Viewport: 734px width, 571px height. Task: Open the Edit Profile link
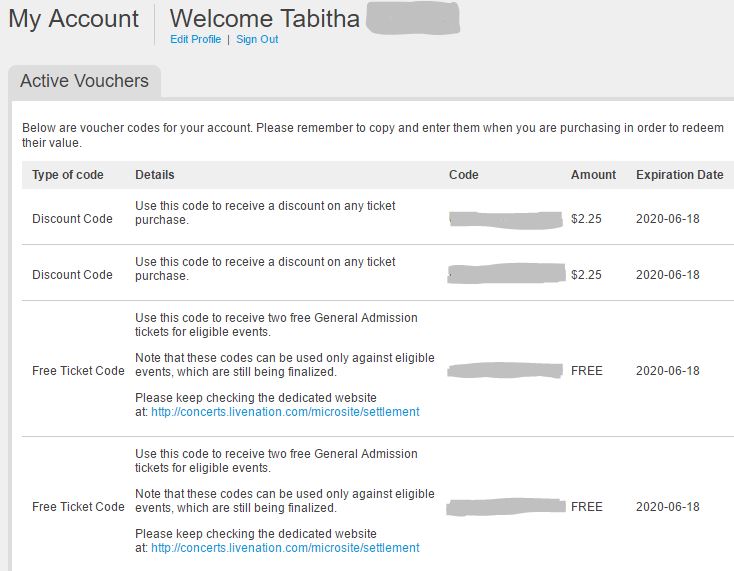point(195,40)
